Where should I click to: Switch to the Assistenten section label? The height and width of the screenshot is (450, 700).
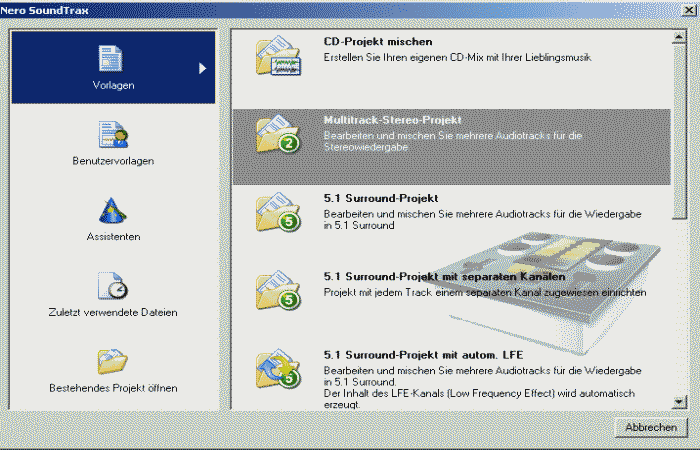(x=113, y=237)
